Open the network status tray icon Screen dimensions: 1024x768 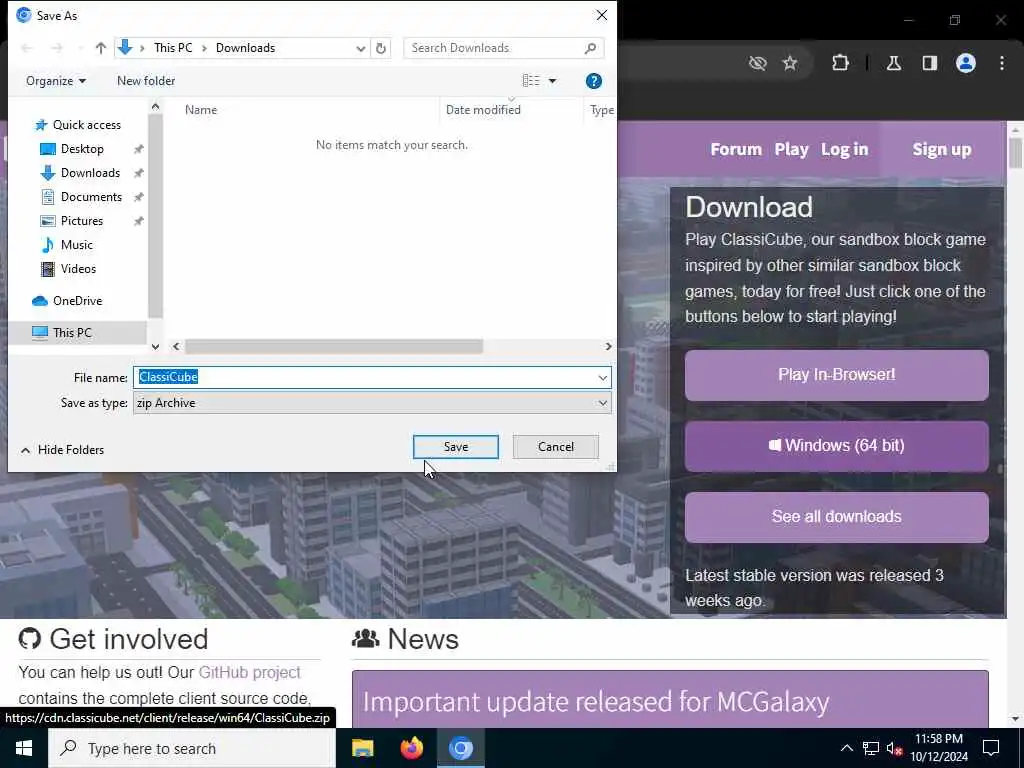click(871, 748)
